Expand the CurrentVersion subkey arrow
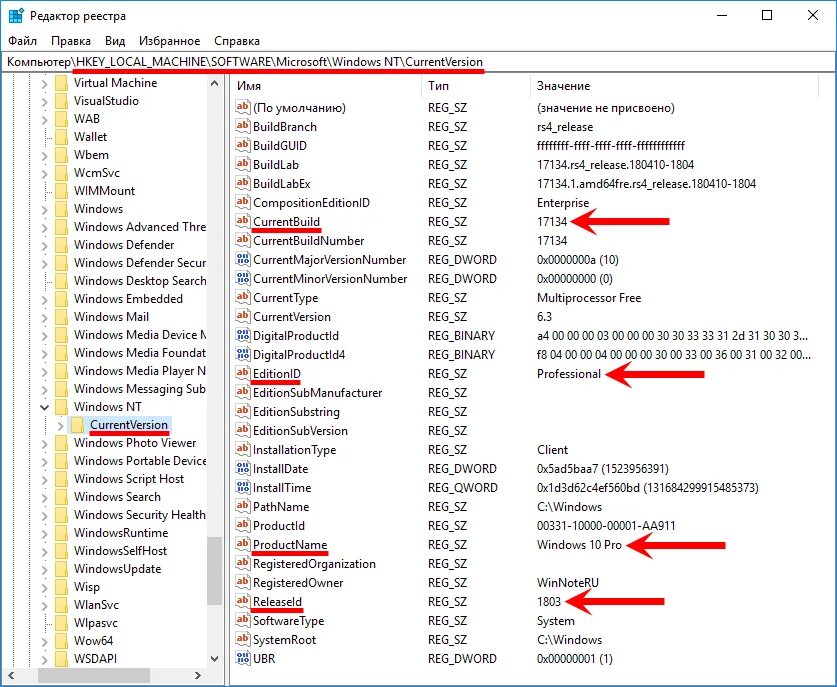Image resolution: width=837 pixels, height=687 pixels. [60, 425]
